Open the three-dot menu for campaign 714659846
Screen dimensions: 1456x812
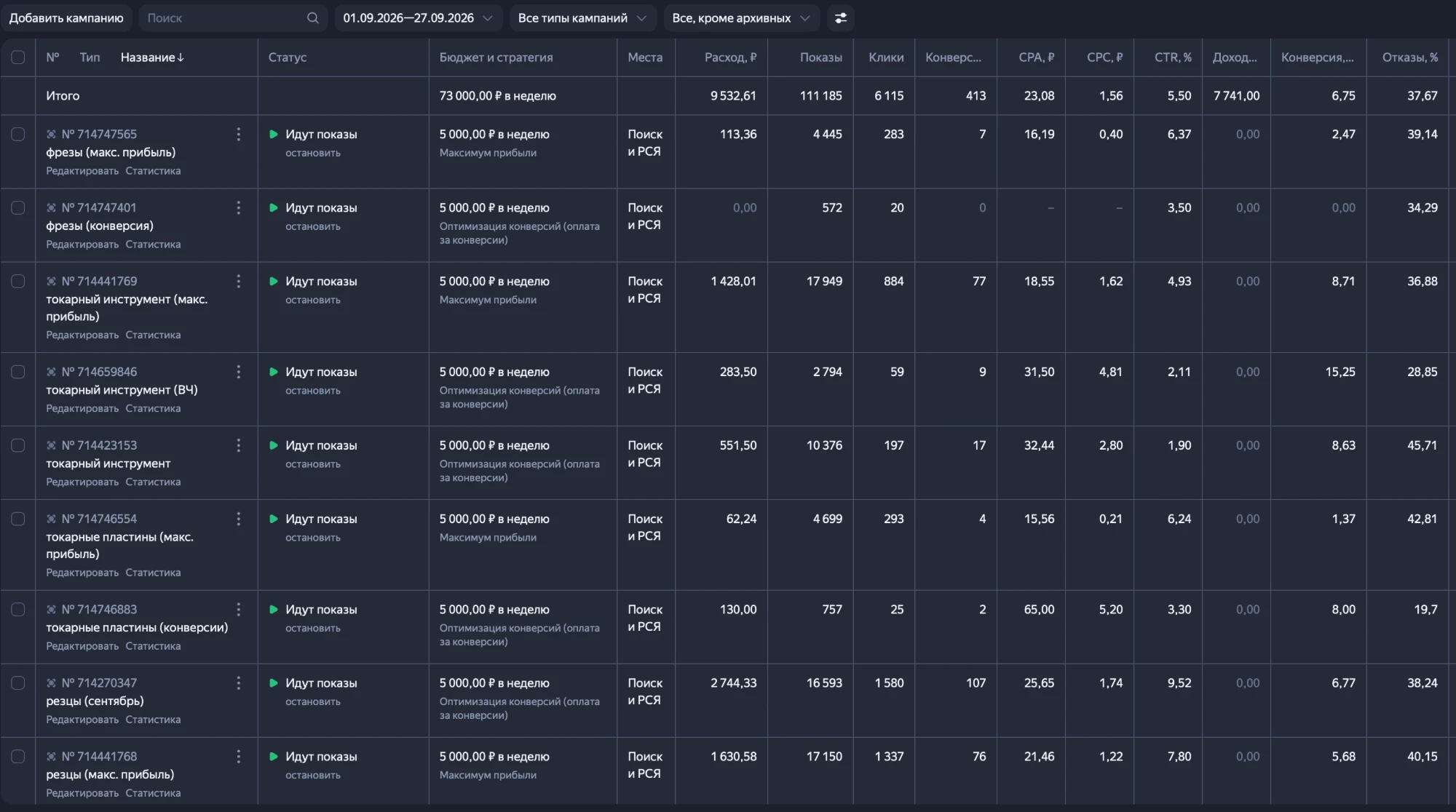click(x=238, y=373)
